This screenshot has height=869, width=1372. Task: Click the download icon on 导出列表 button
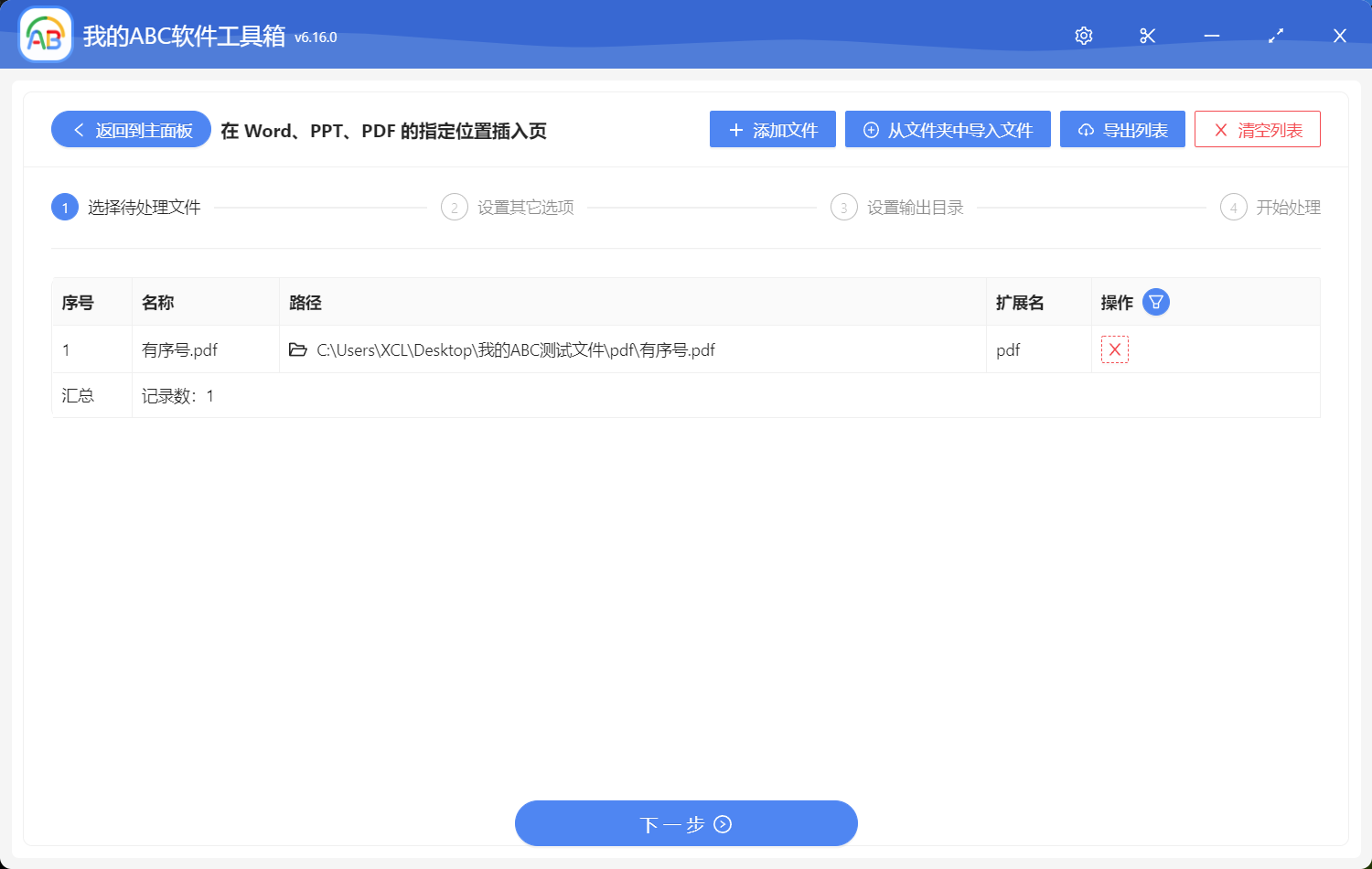pos(1086,129)
